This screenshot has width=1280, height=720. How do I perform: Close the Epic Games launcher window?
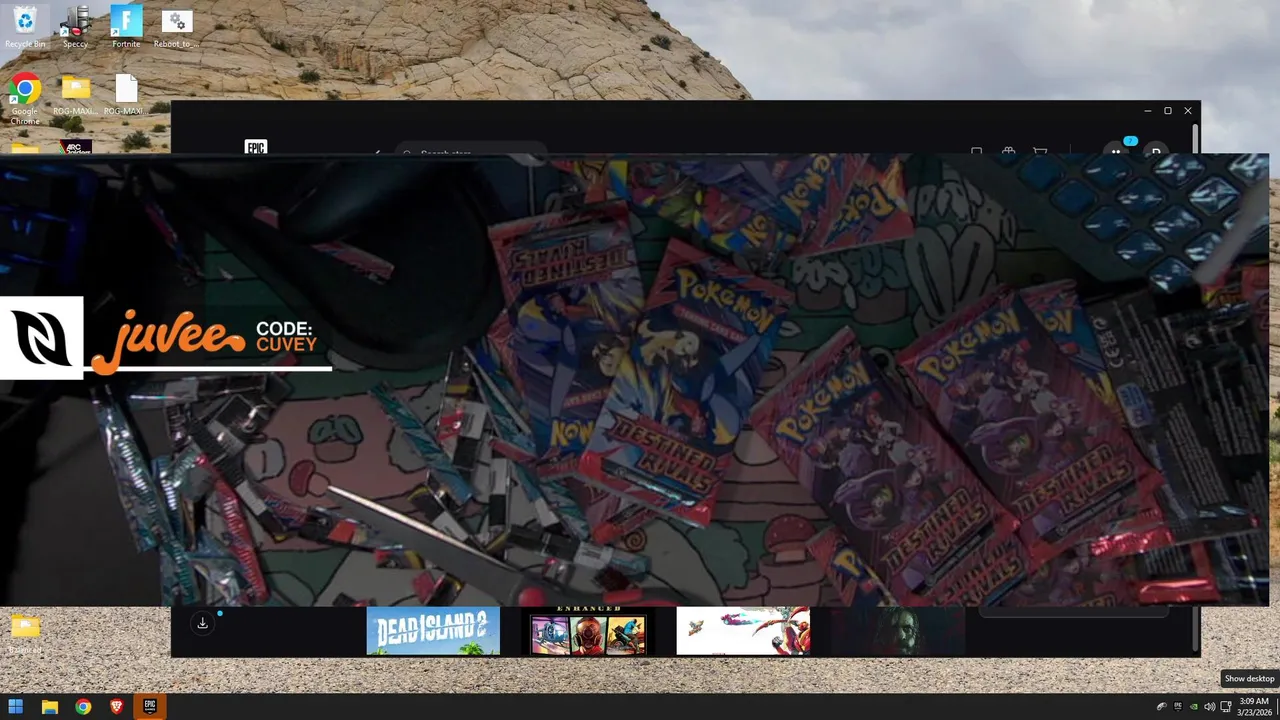coord(1188,111)
